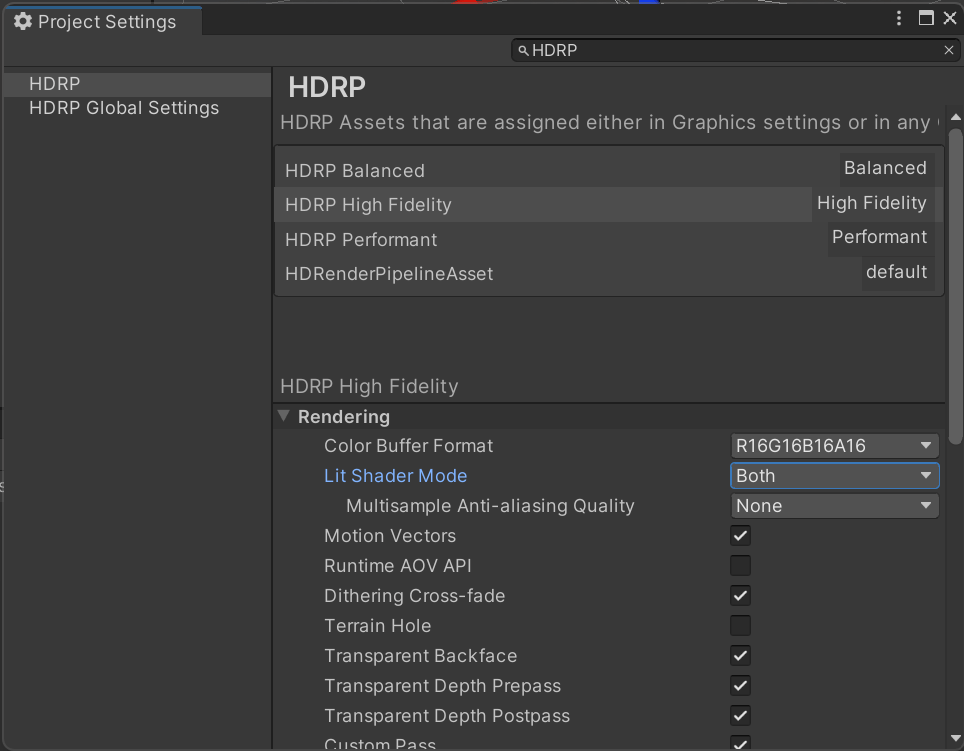Click the Project Settings gear icon
Screen dimensions: 964x751
23,22
